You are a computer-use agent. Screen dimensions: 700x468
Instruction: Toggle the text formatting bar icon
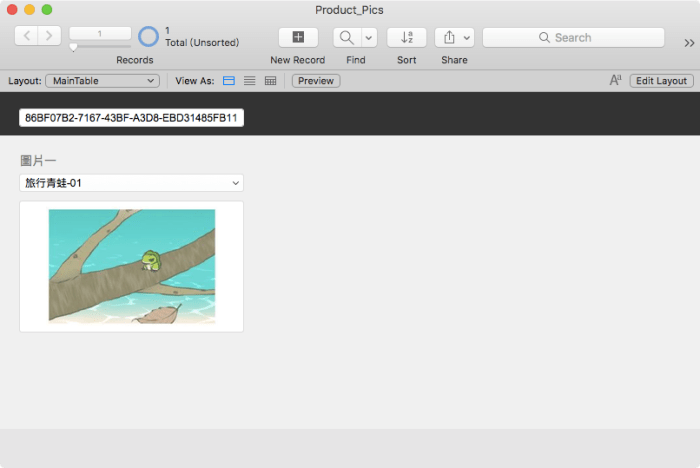(615, 80)
